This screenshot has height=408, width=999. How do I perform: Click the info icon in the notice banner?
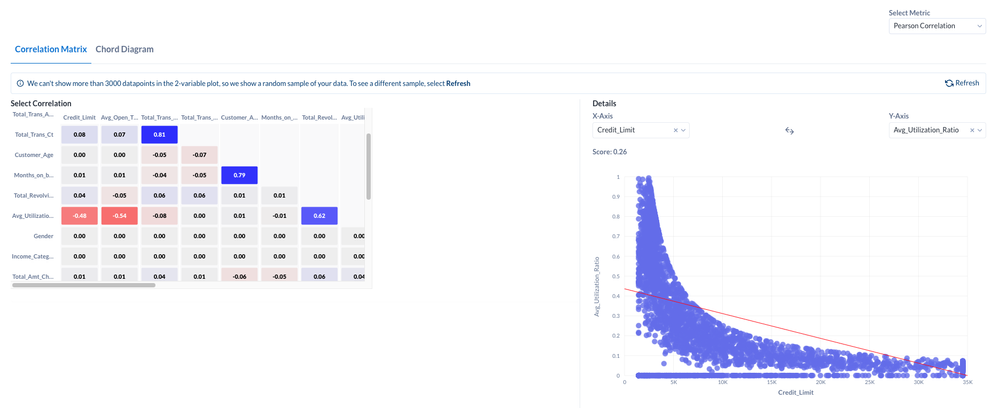tap(20, 83)
